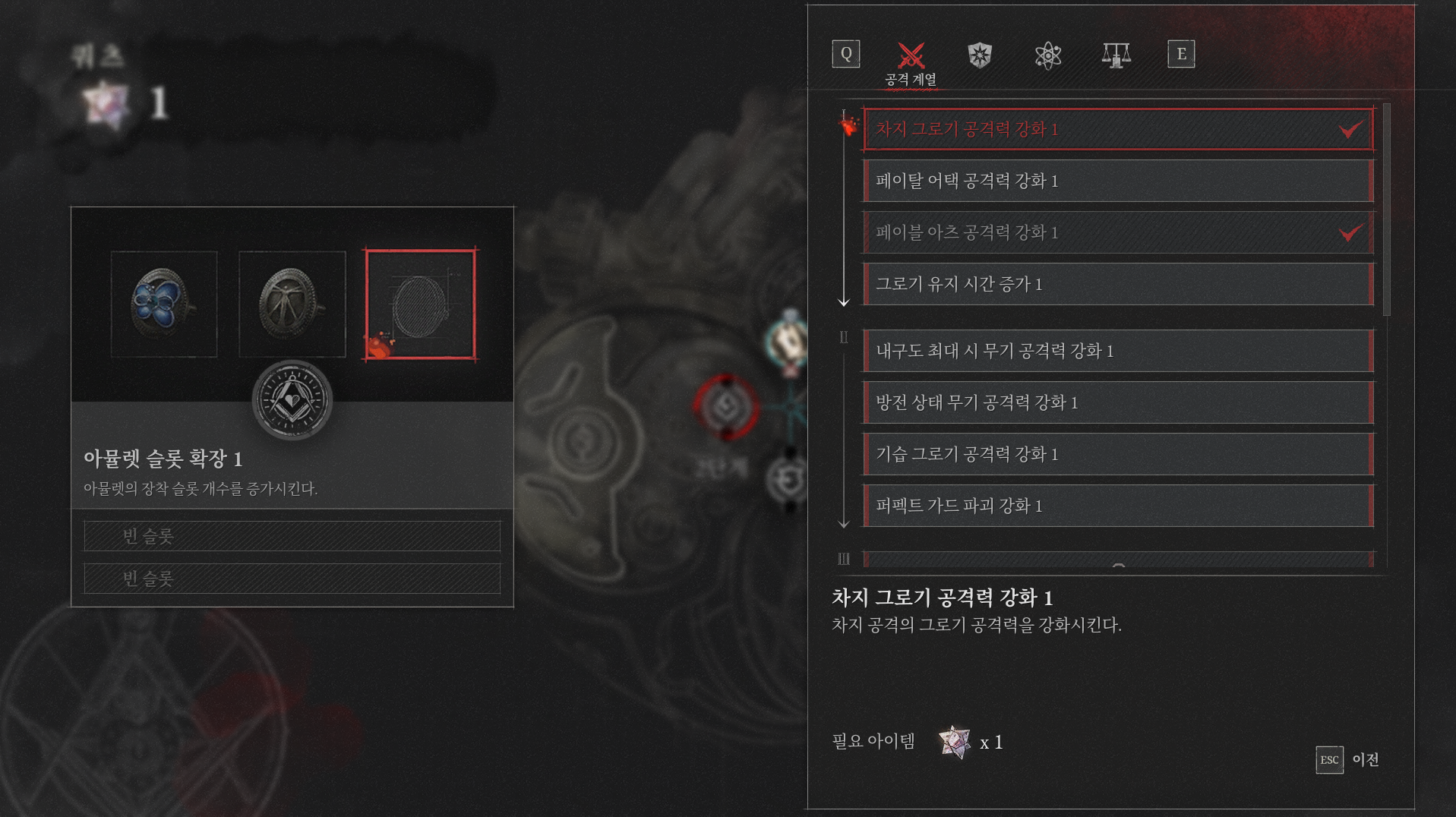Click the E next-tab key icon
The height and width of the screenshot is (817, 1456).
(x=1181, y=54)
